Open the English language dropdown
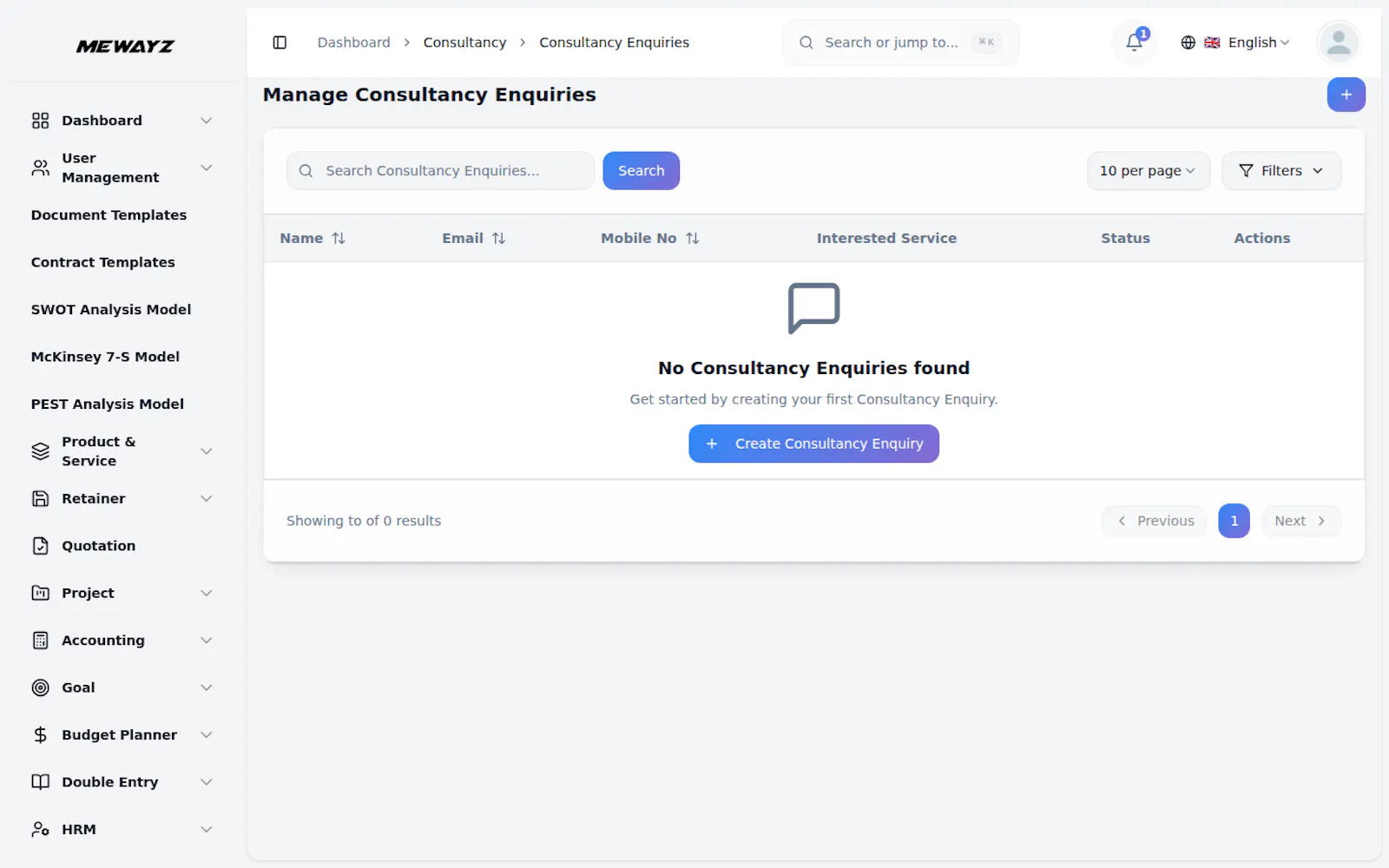Image resolution: width=1389 pixels, height=868 pixels. pyautogui.click(x=1235, y=43)
